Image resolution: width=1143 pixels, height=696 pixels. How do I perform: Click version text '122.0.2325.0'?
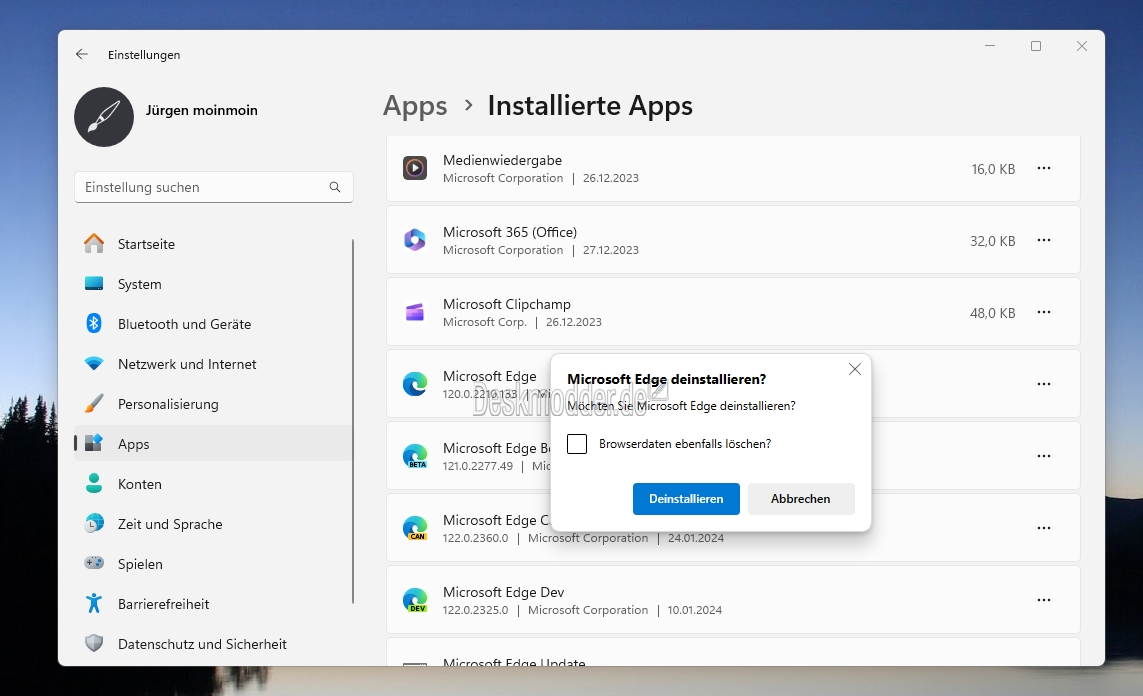475,610
